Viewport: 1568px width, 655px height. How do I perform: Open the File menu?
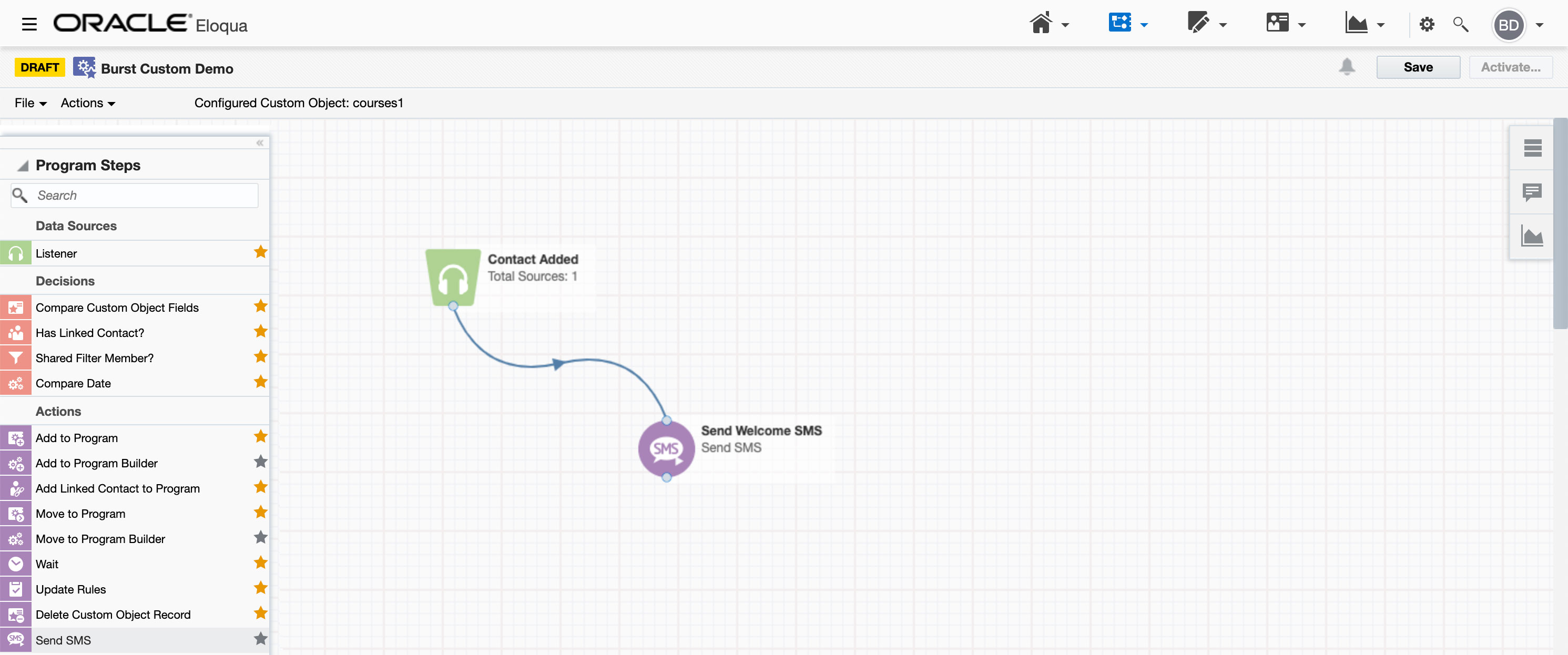pos(30,103)
